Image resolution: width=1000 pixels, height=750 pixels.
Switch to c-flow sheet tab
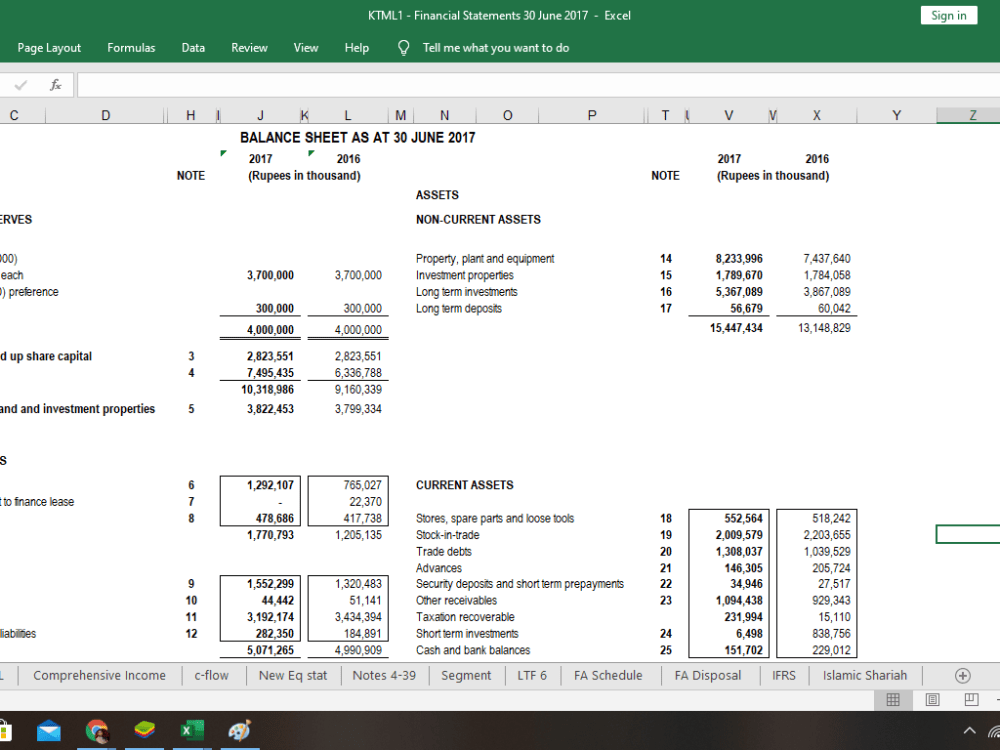click(211, 675)
